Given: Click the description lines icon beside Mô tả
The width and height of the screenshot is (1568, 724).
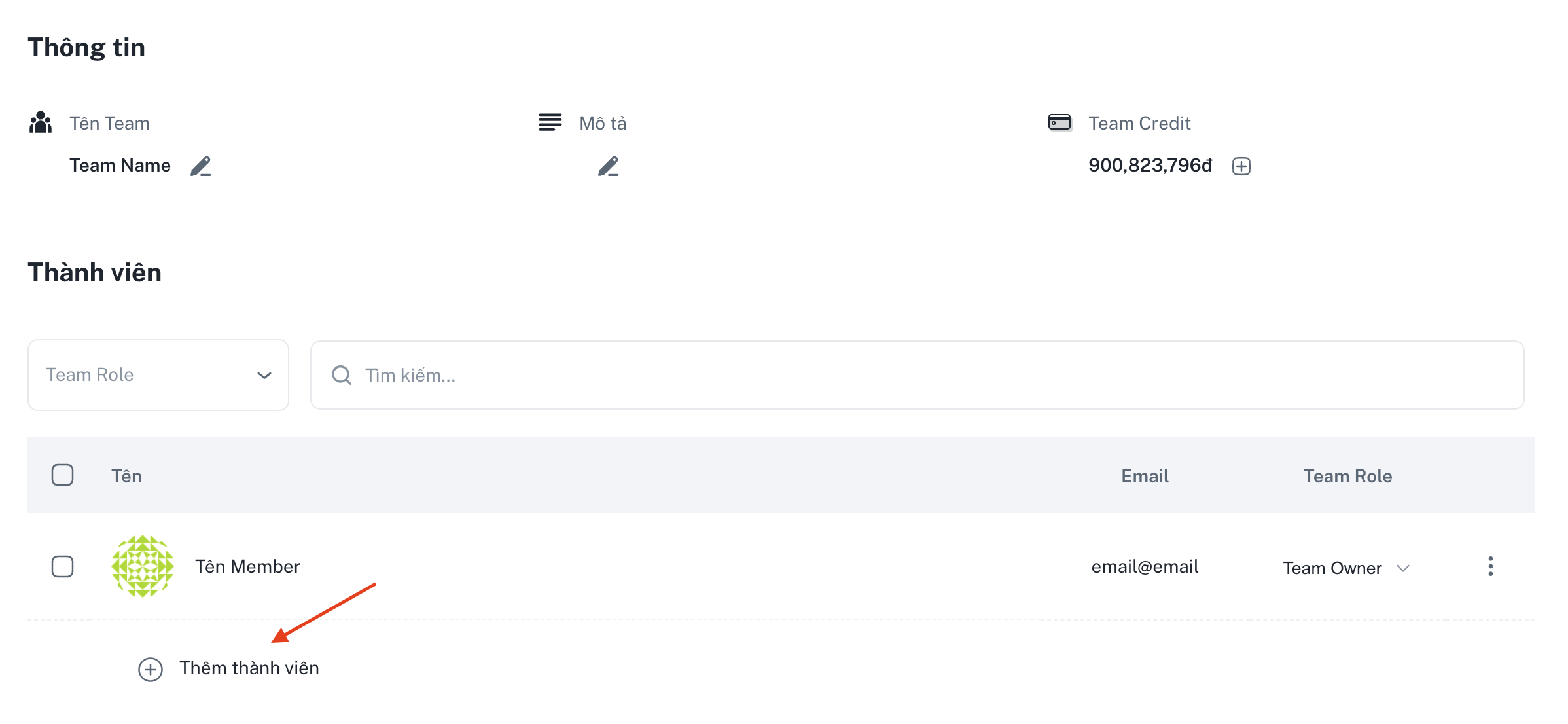Looking at the screenshot, I should 550,122.
